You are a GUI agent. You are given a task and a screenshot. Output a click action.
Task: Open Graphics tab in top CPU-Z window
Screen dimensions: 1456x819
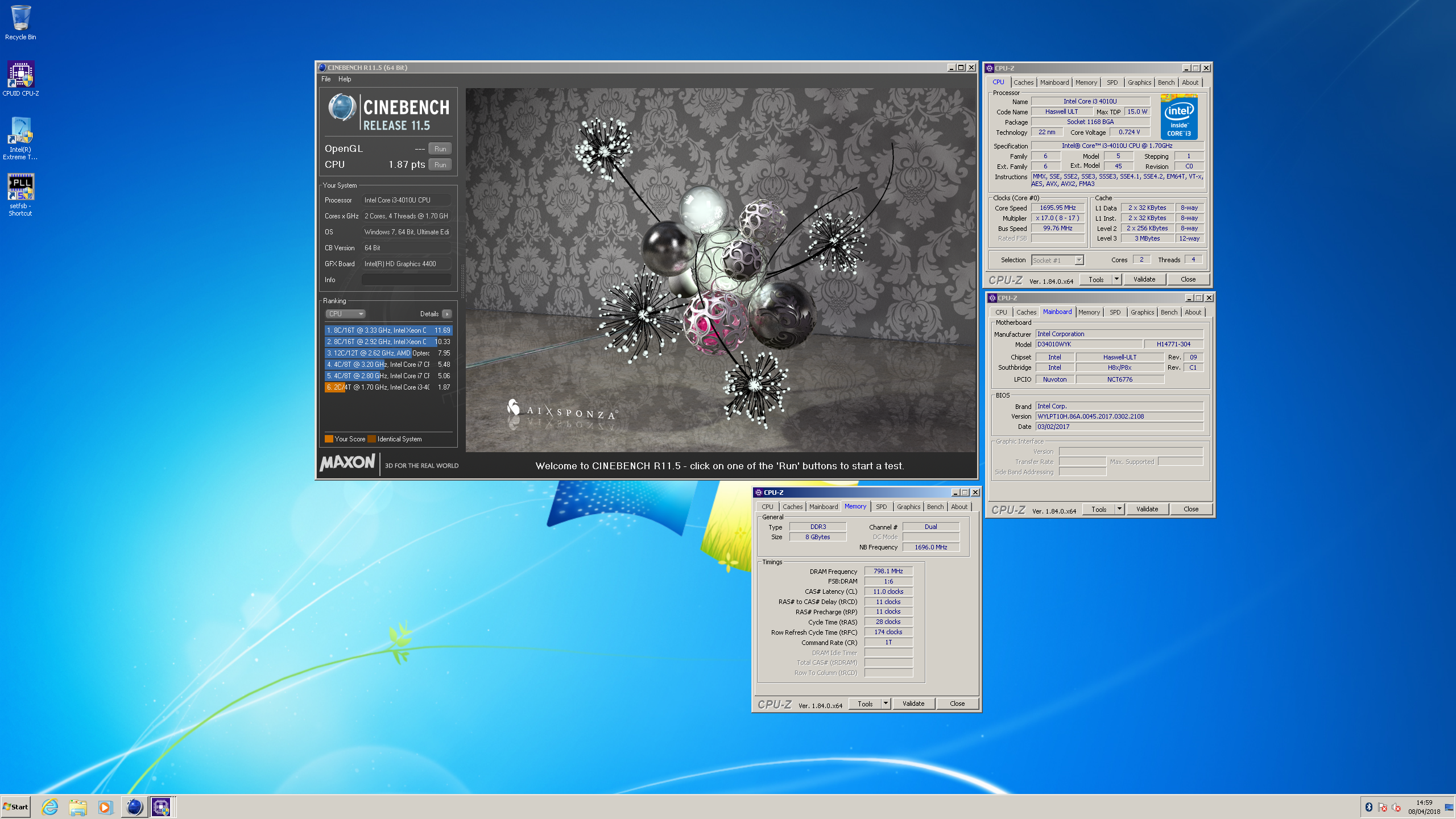pyautogui.click(x=1139, y=82)
